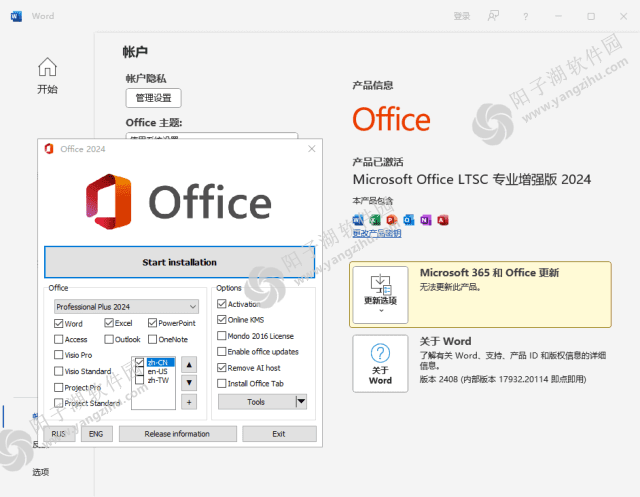Click Exit in the installer

(x=279, y=434)
